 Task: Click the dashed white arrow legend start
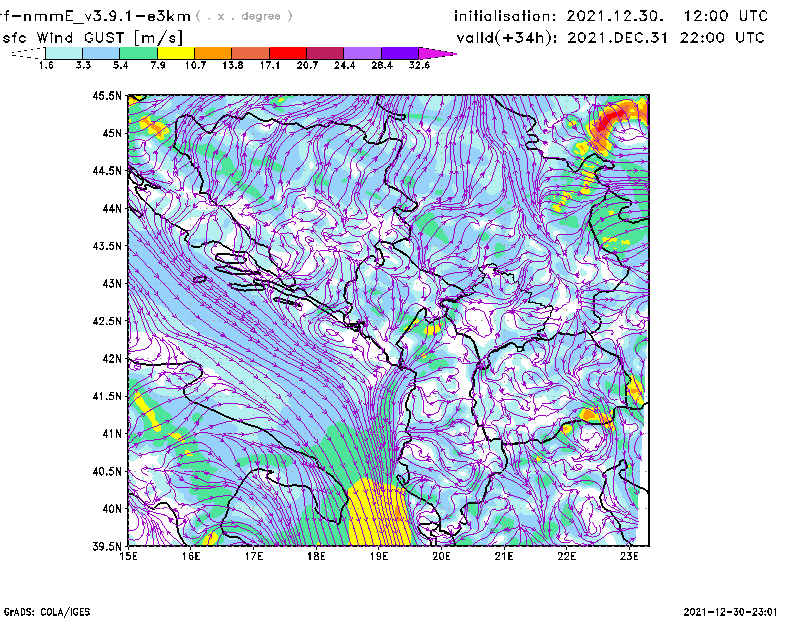pos(28,53)
